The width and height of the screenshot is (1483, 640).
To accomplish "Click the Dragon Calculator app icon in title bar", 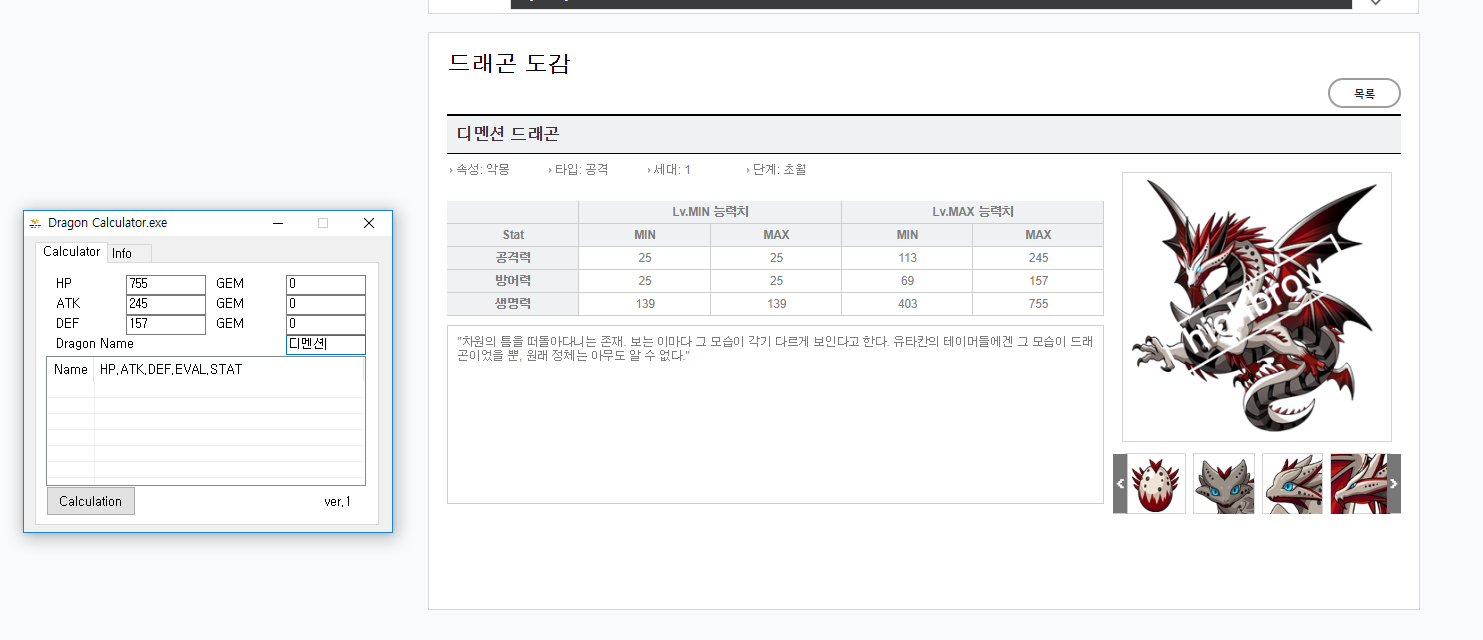I will click(35, 223).
